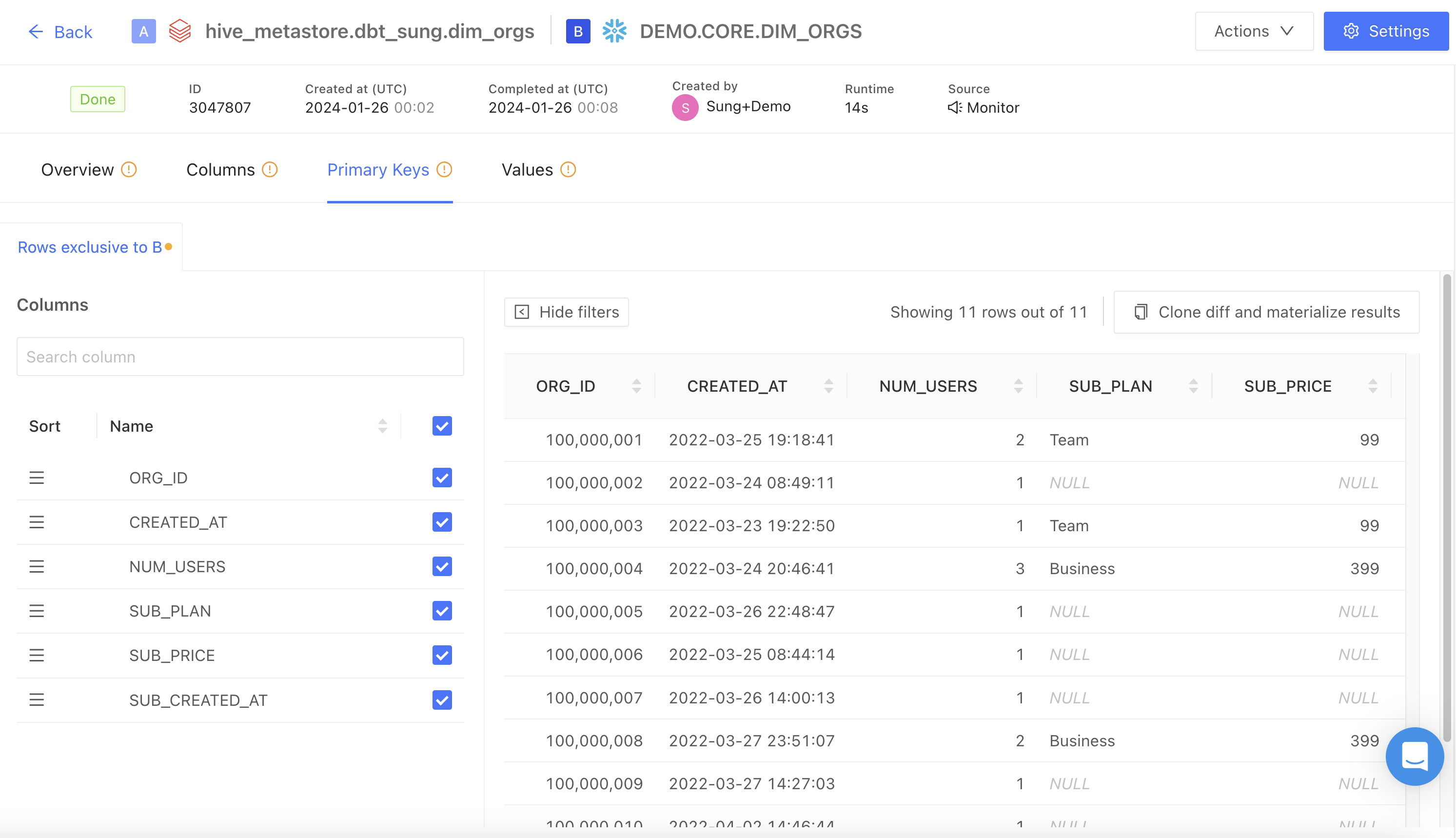
Task: Click the warning icon on Primary Keys tab
Action: point(444,170)
